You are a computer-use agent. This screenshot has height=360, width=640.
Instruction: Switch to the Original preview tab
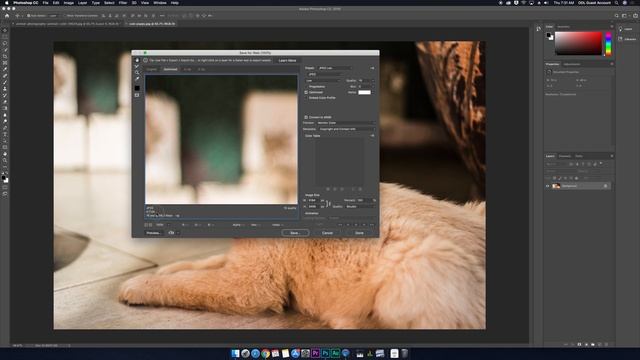point(152,69)
